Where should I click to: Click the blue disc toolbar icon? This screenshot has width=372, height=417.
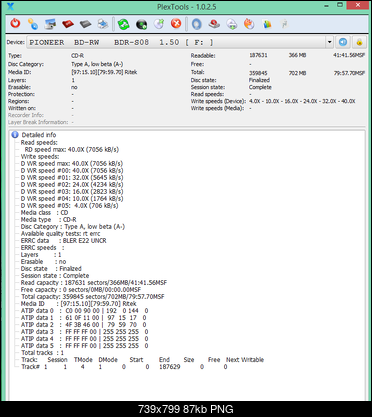[197, 24]
